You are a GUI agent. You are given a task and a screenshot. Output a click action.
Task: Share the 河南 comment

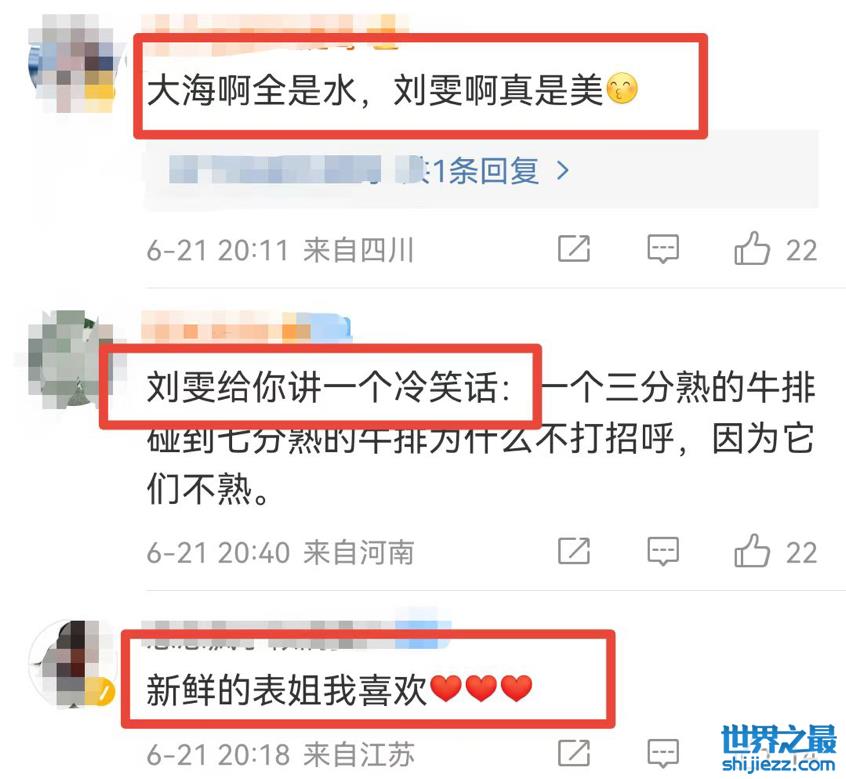click(574, 551)
